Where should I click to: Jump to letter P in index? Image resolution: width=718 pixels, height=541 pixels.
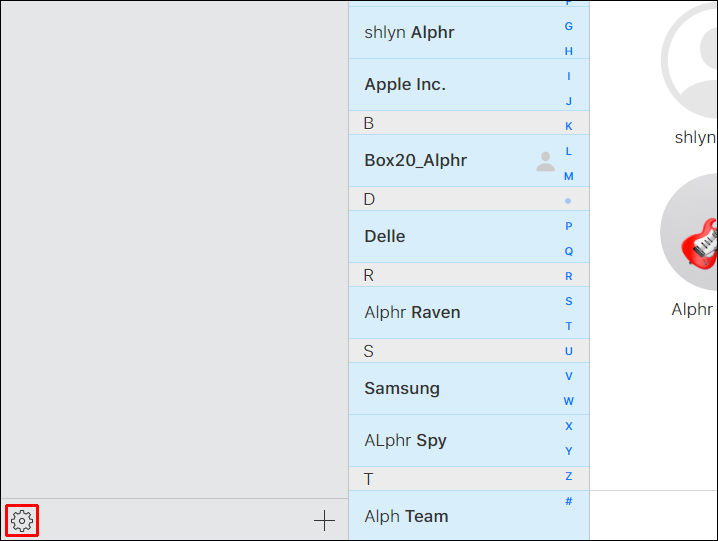(569, 226)
